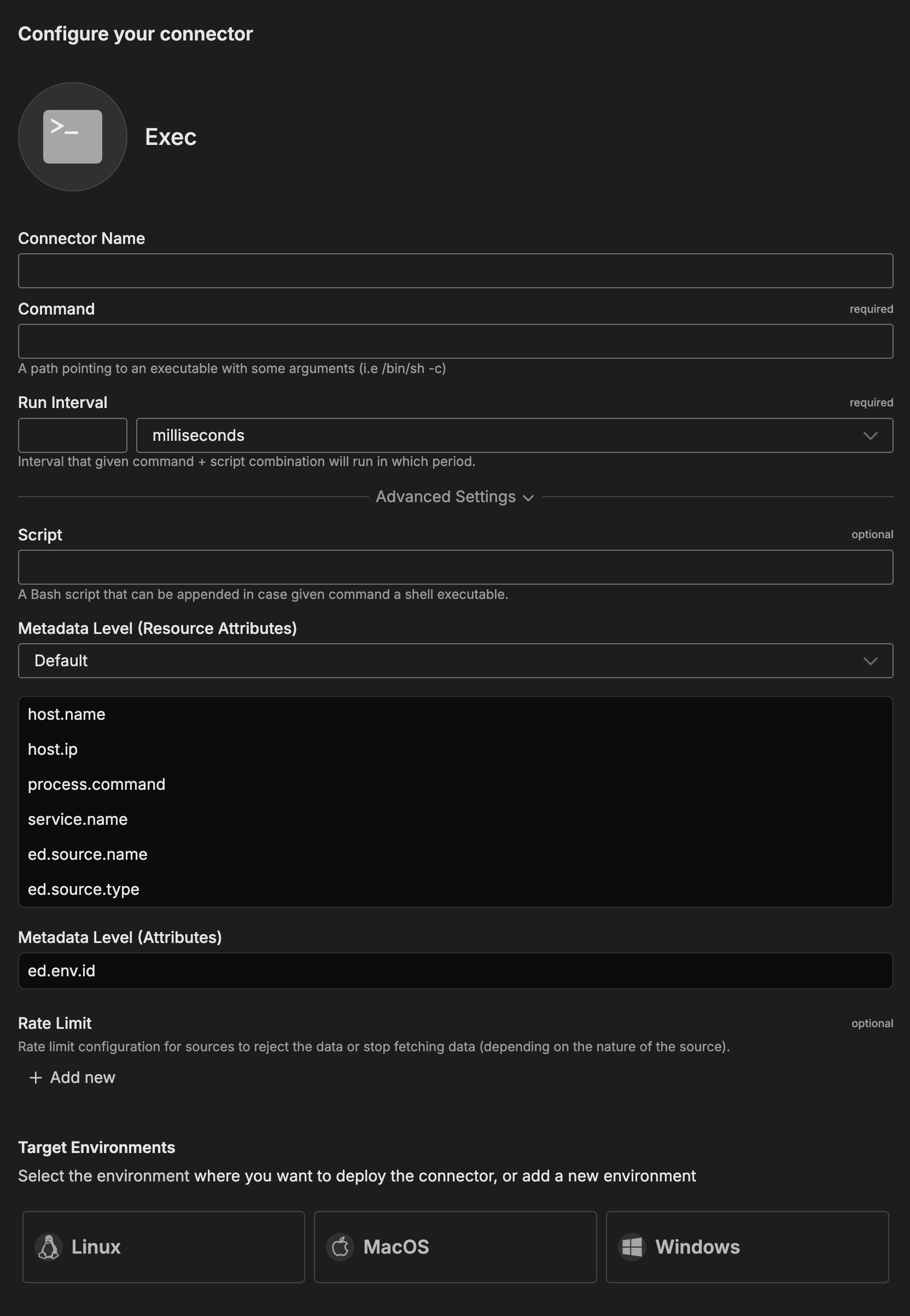Select the MacOS target environment card
The width and height of the screenshot is (910, 1316).
tap(455, 1247)
